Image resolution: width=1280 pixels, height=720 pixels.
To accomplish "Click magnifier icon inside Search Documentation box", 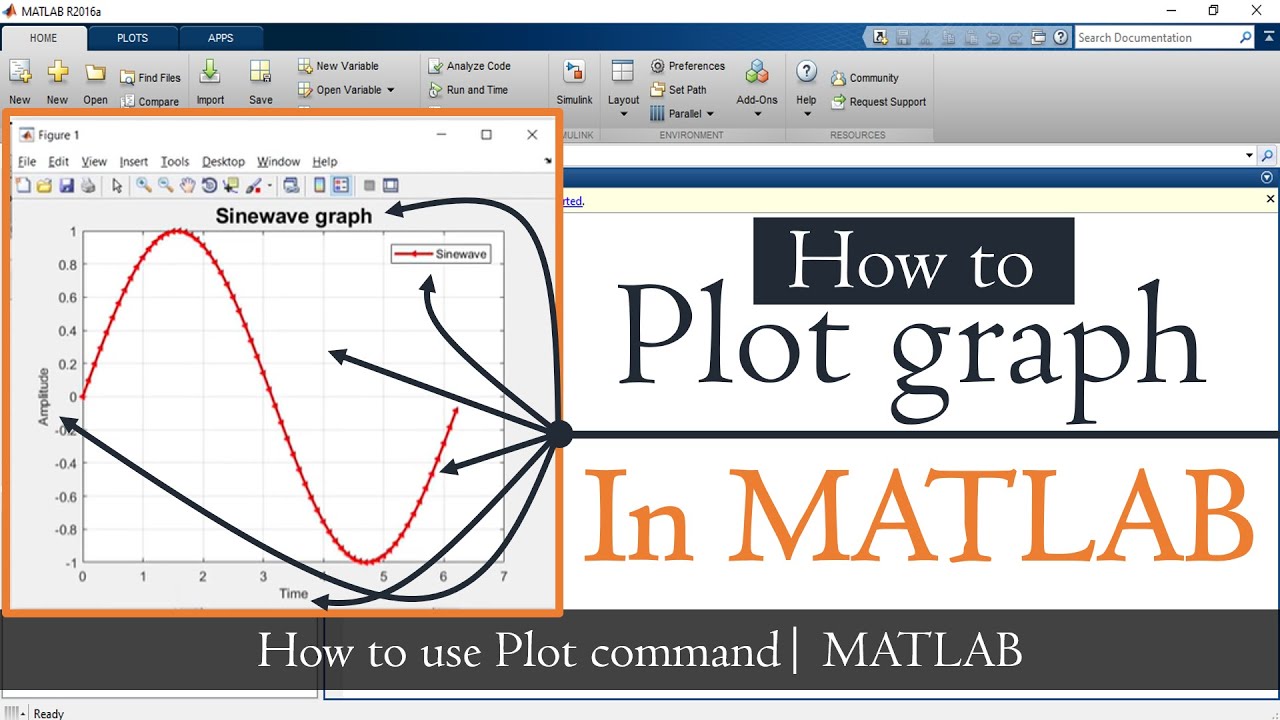I will pos(1245,37).
